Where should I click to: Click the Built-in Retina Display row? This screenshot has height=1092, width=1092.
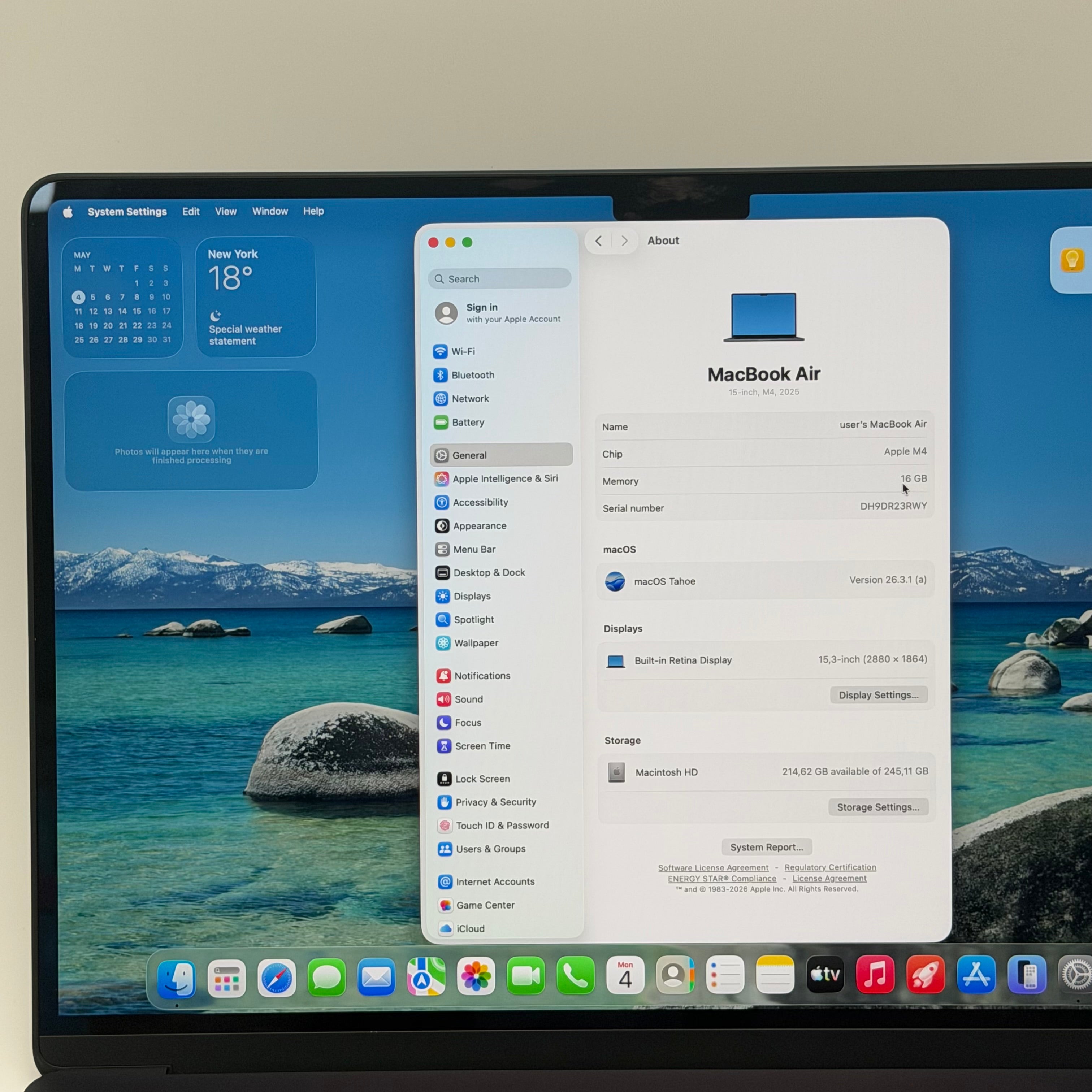tap(766, 660)
